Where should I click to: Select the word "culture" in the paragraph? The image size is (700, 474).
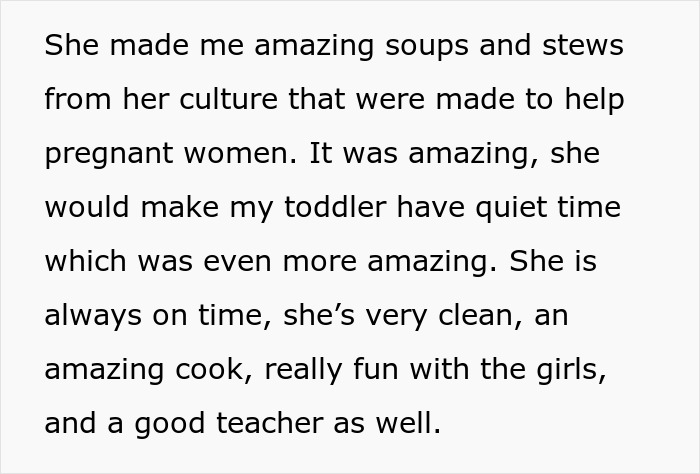(229, 100)
